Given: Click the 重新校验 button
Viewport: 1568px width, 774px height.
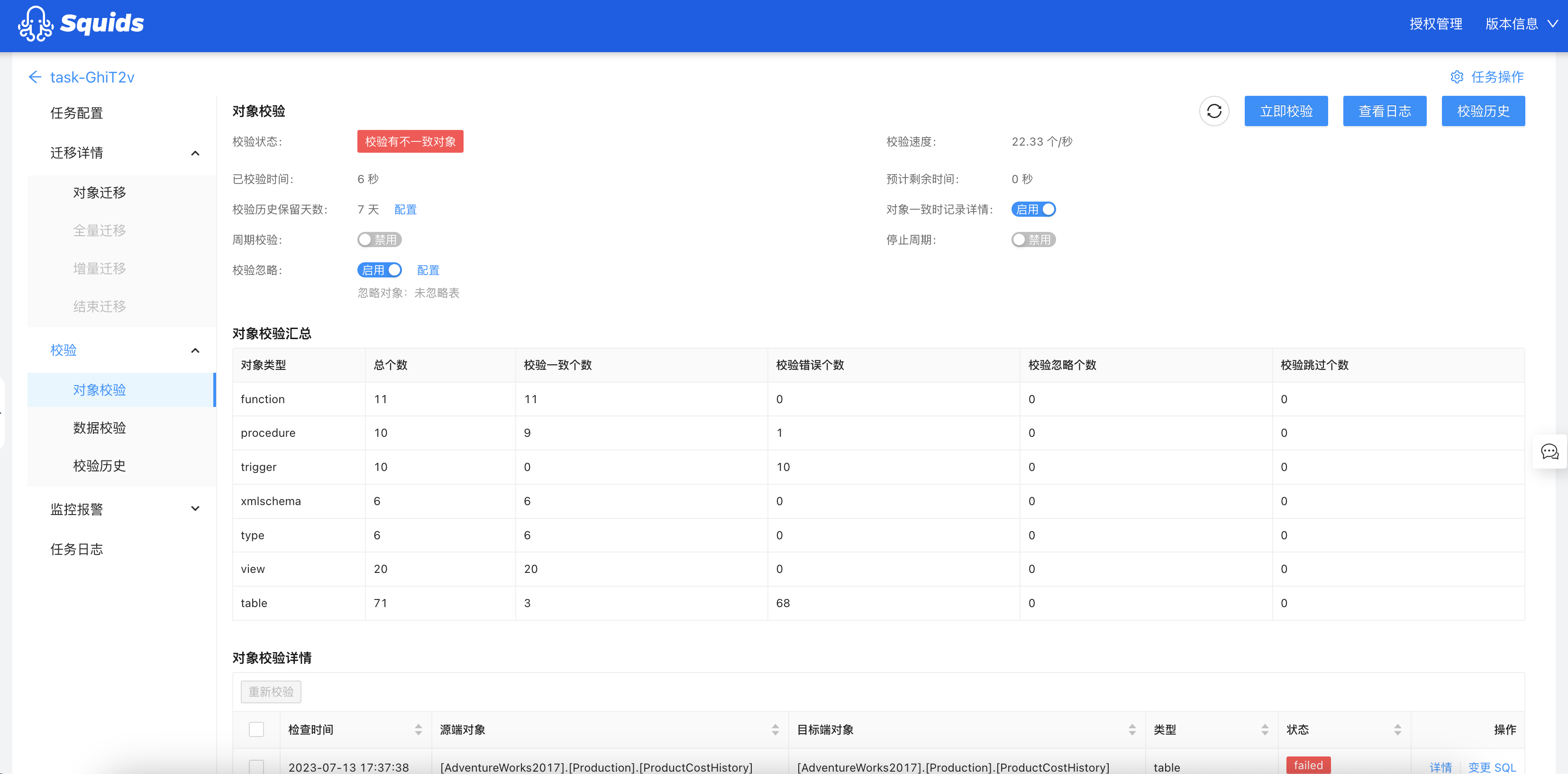Looking at the screenshot, I should (x=271, y=692).
